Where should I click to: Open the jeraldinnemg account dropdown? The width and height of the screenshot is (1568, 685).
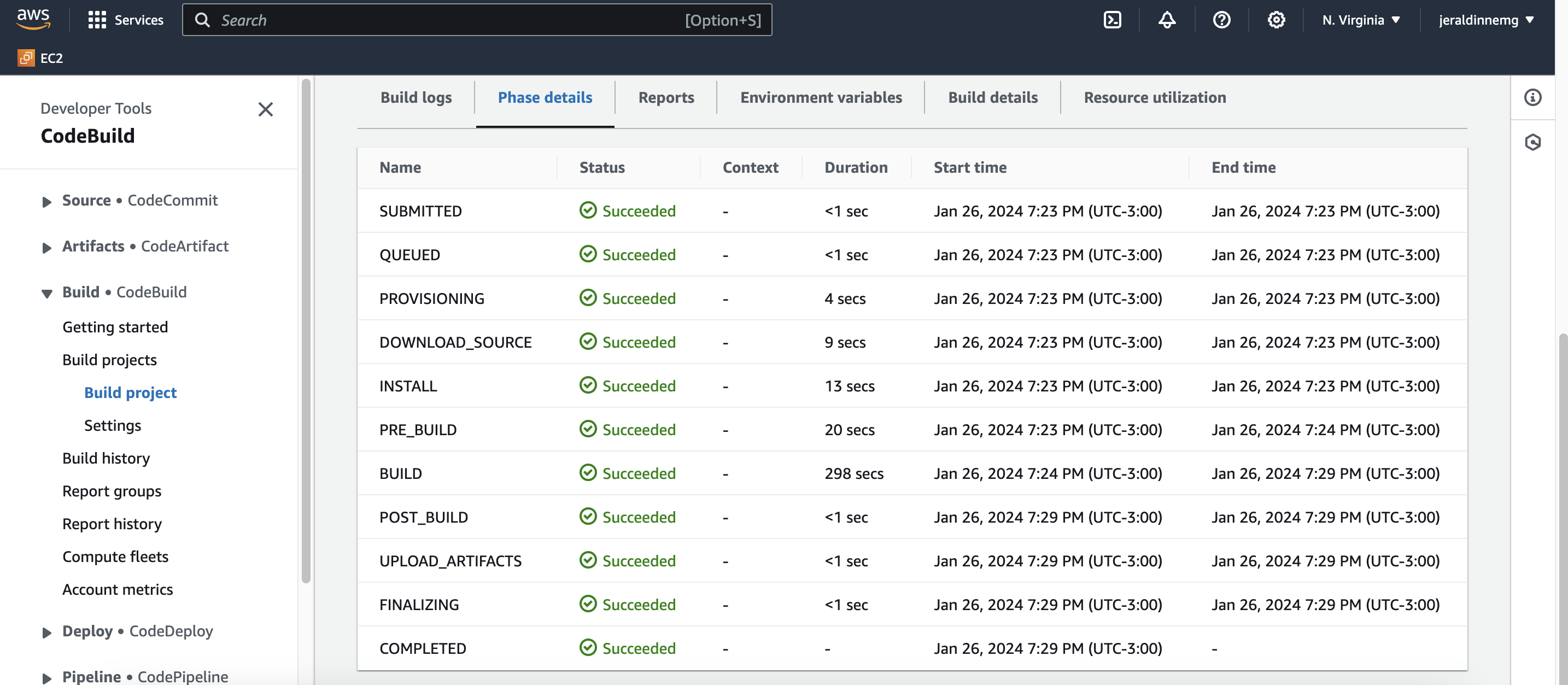click(x=1485, y=20)
